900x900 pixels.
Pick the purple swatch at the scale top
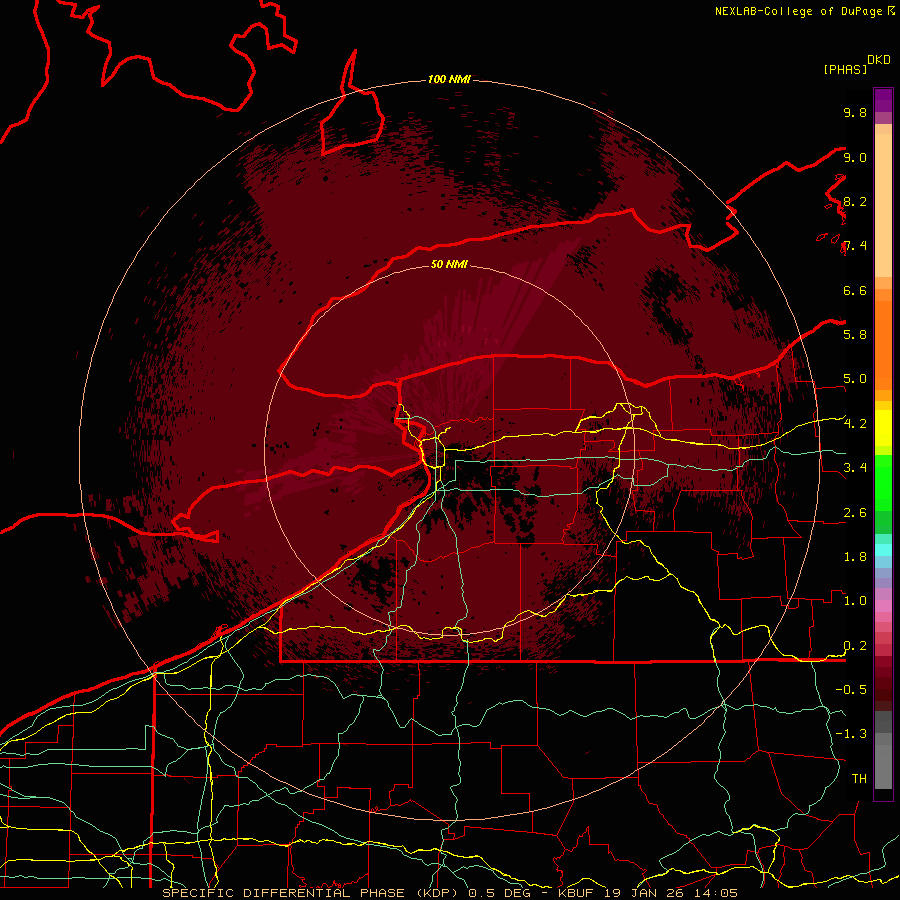pyautogui.click(x=883, y=95)
